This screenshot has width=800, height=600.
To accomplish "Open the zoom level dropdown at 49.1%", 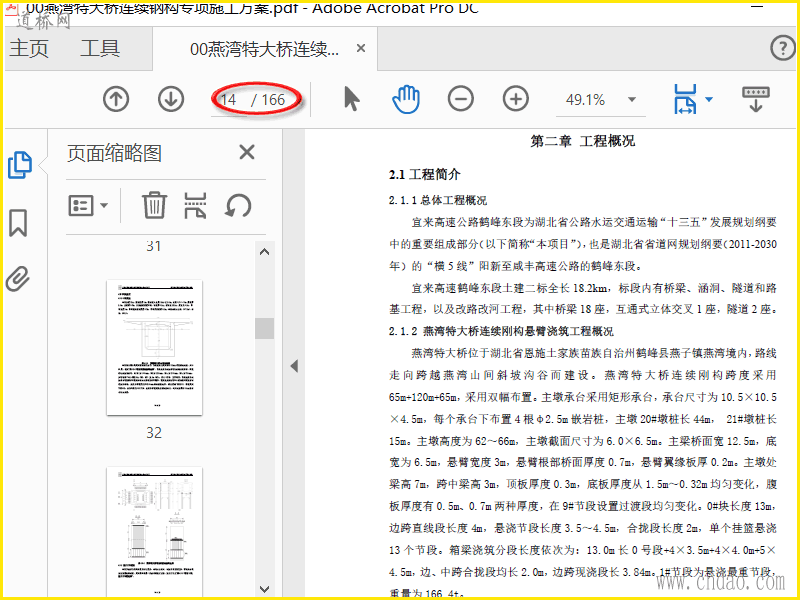I will point(632,99).
